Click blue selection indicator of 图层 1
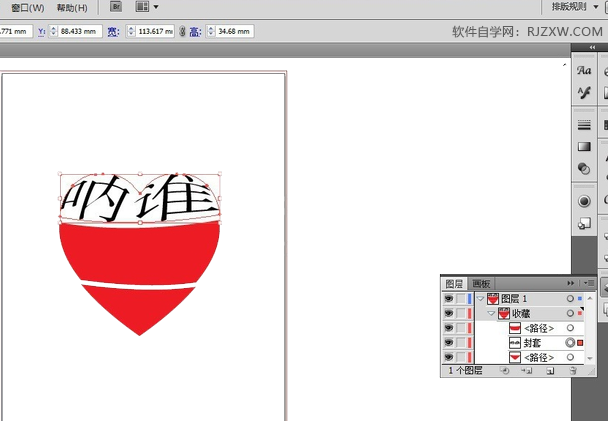The image size is (608, 421). coord(580,298)
